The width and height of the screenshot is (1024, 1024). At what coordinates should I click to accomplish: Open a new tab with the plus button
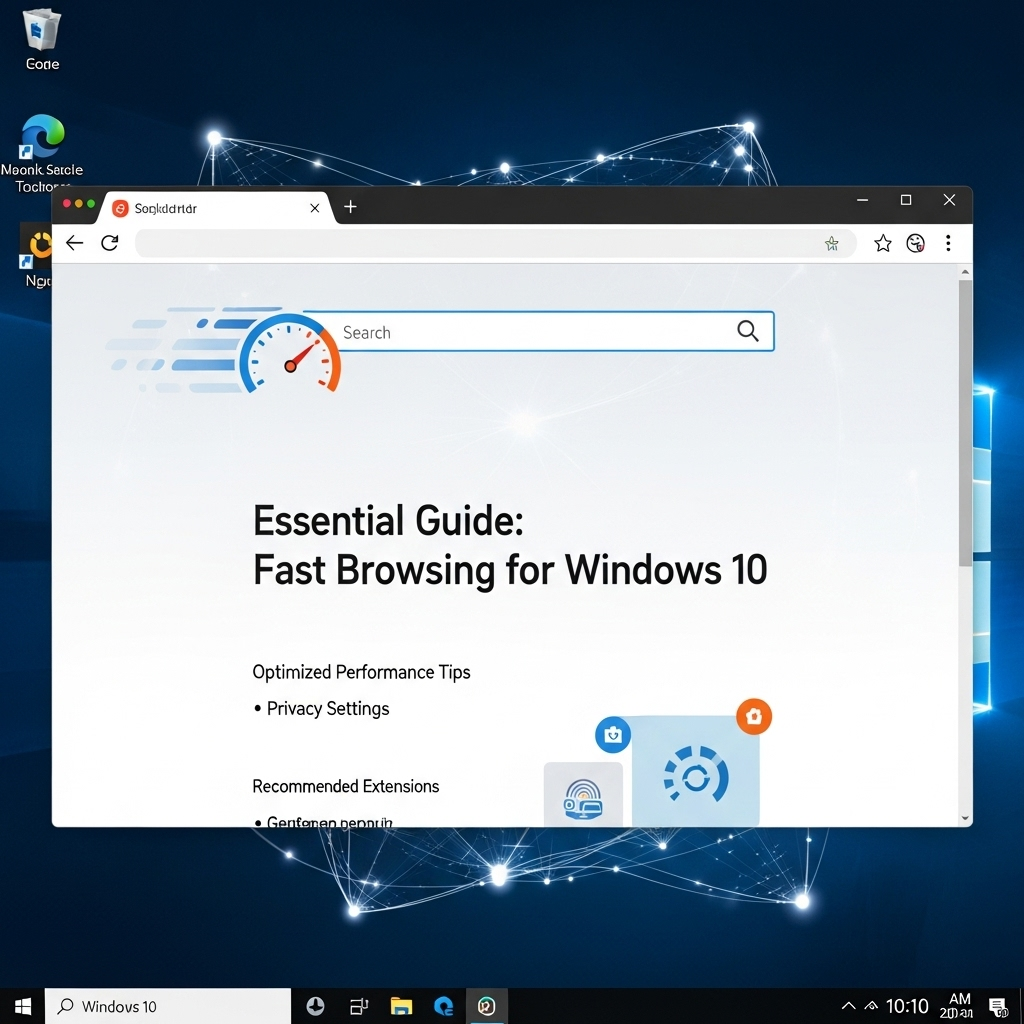point(350,207)
